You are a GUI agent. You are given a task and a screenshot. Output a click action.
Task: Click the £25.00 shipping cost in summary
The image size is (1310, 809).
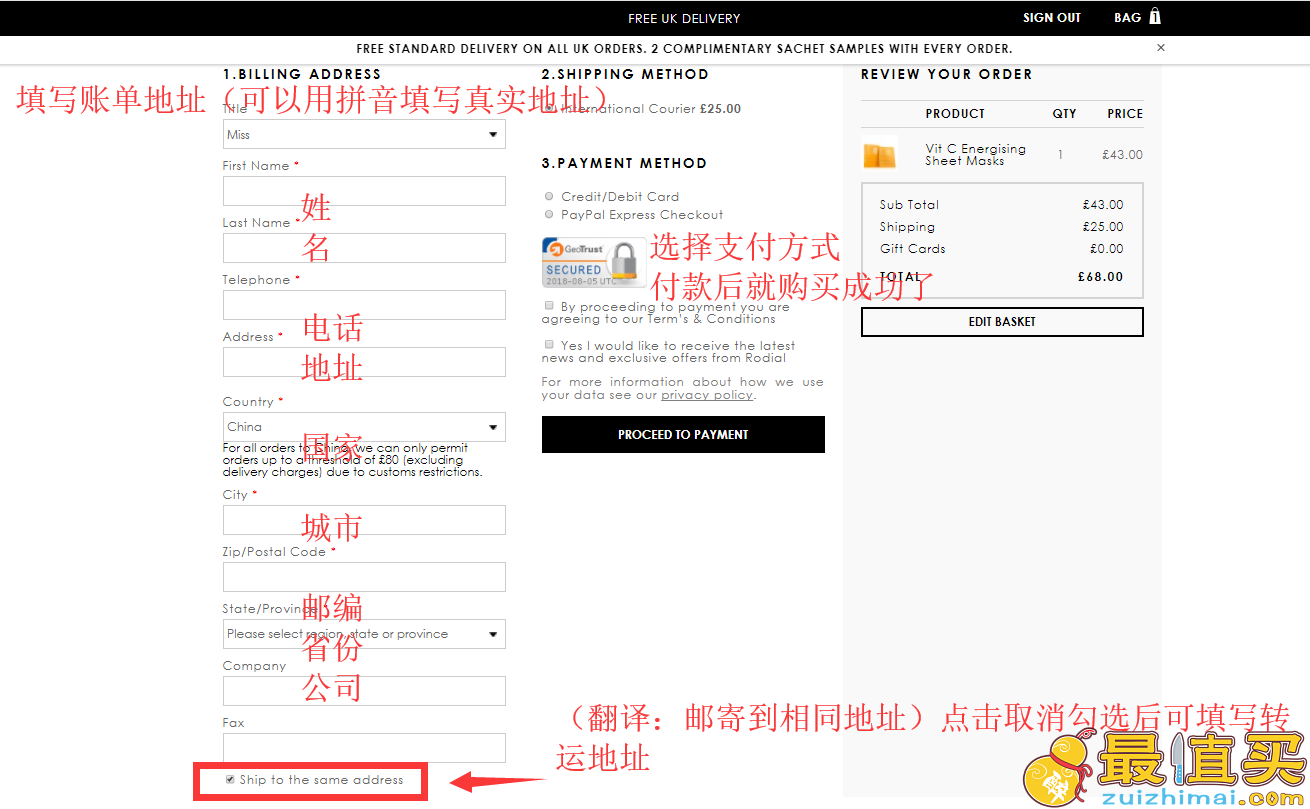1103,227
